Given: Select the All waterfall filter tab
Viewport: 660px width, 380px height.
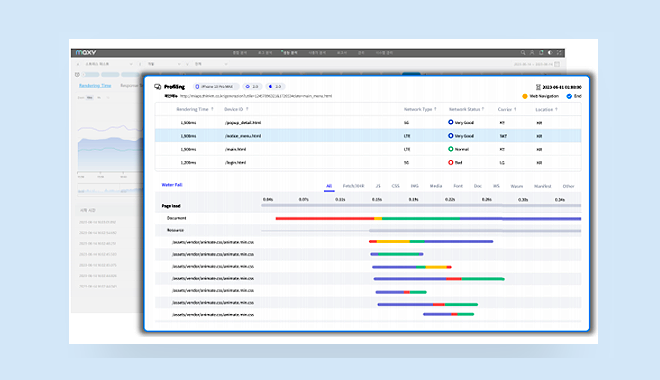Looking at the screenshot, I should point(329,186).
